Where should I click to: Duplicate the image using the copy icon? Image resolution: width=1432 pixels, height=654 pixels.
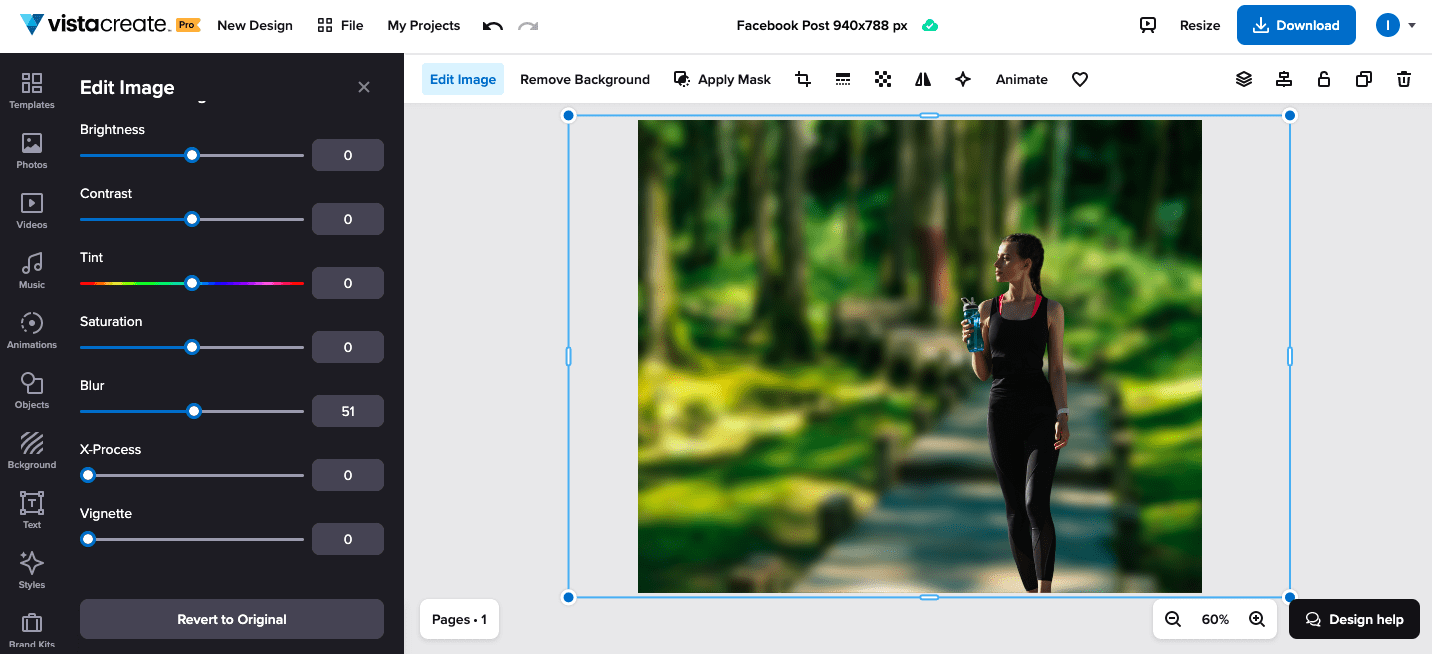point(1363,79)
